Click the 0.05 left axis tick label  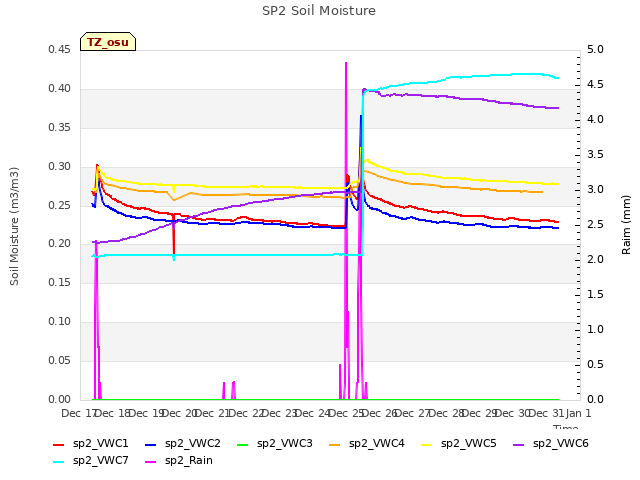point(59,360)
